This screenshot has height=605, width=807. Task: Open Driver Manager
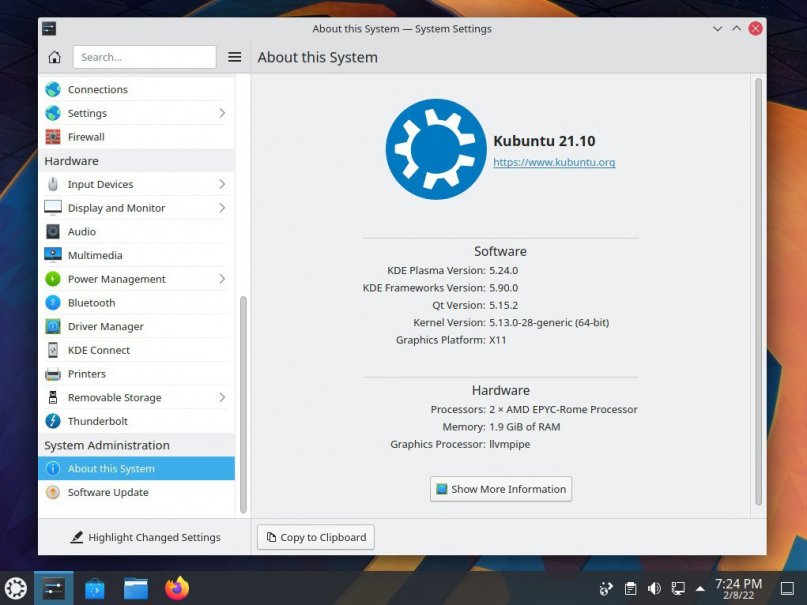tap(105, 327)
